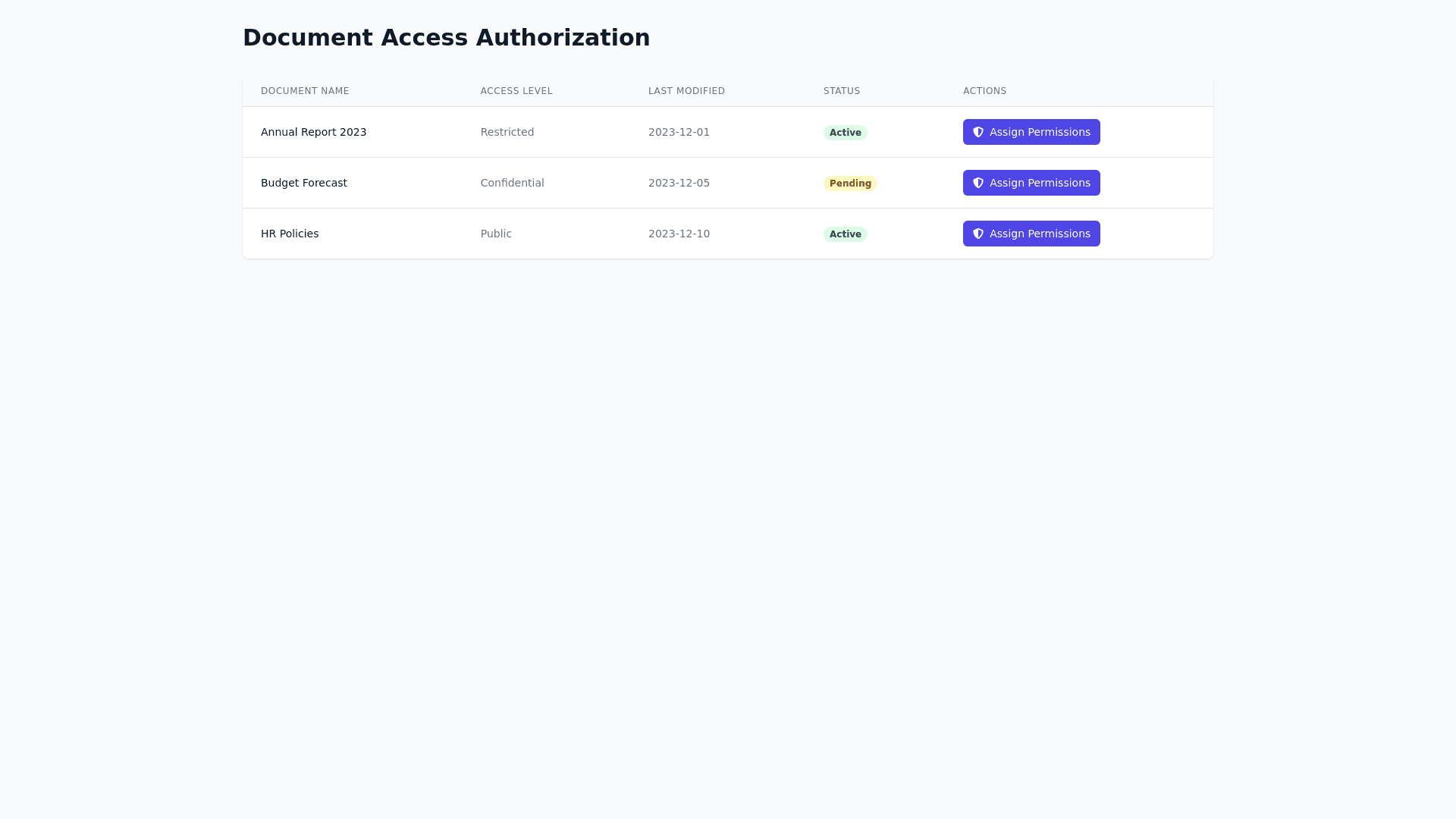Image resolution: width=1456 pixels, height=819 pixels.
Task: Click the Document Access Authorization heading
Action: [446, 37]
